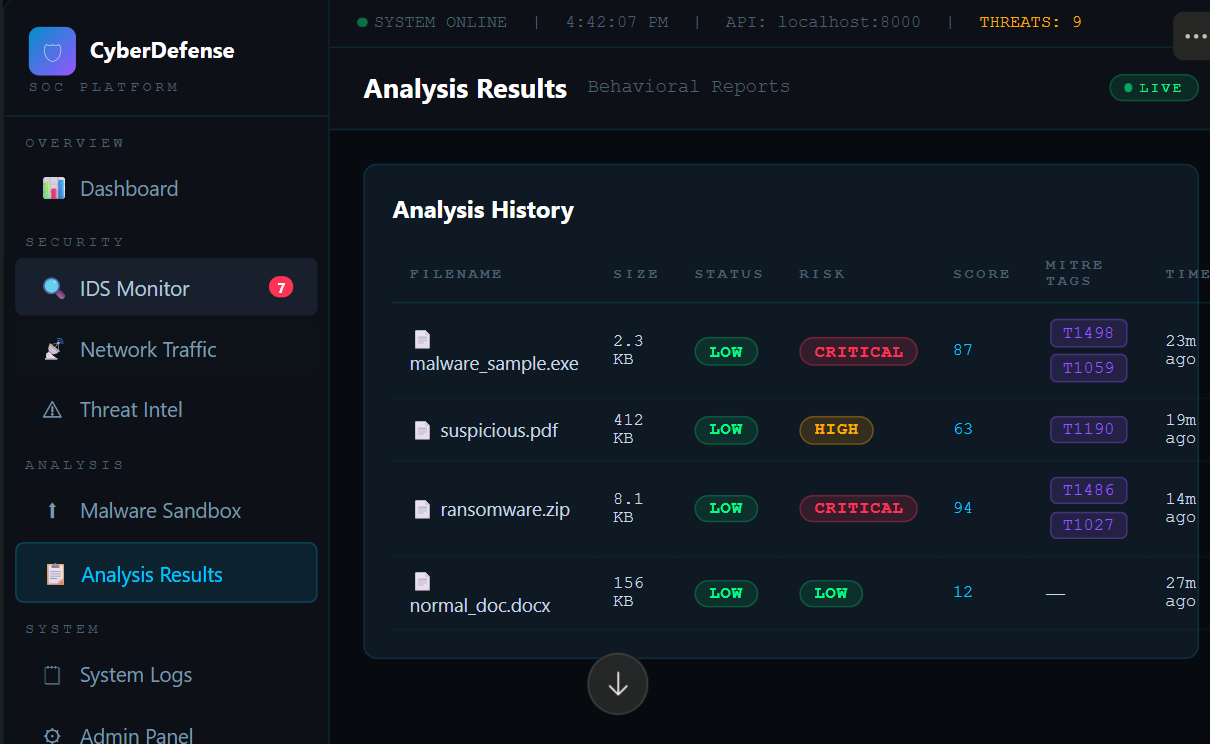Image resolution: width=1210 pixels, height=744 pixels.
Task: Go to IDS Monitor section
Action: point(166,288)
